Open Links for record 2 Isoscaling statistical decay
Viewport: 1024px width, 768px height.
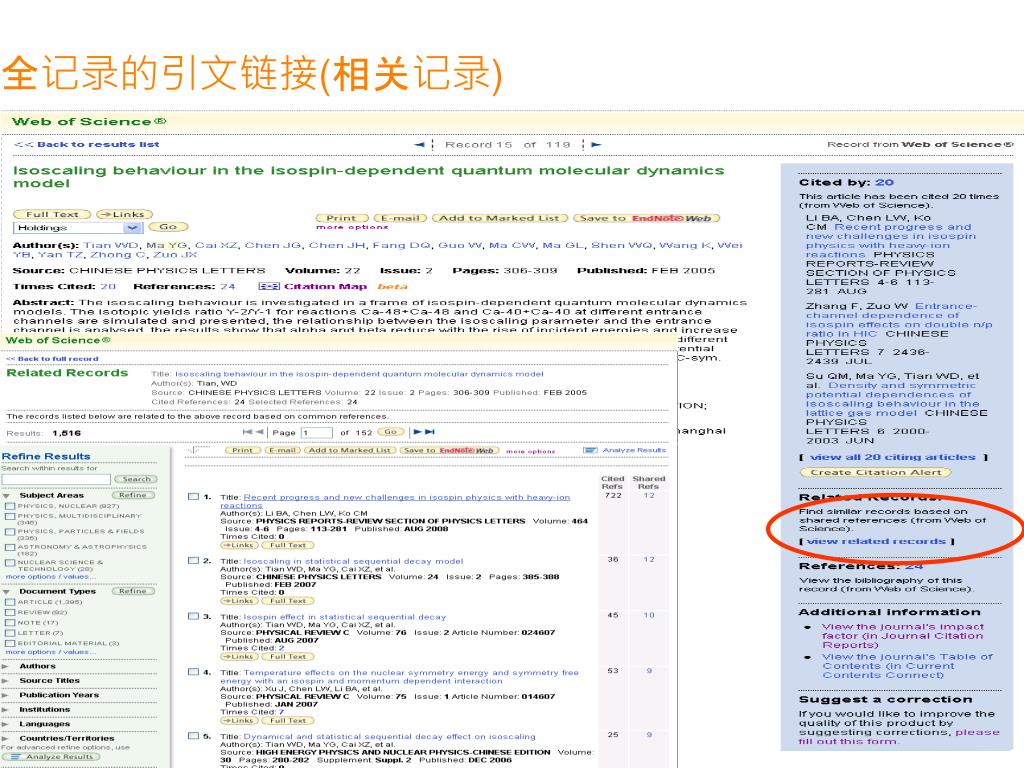click(239, 600)
